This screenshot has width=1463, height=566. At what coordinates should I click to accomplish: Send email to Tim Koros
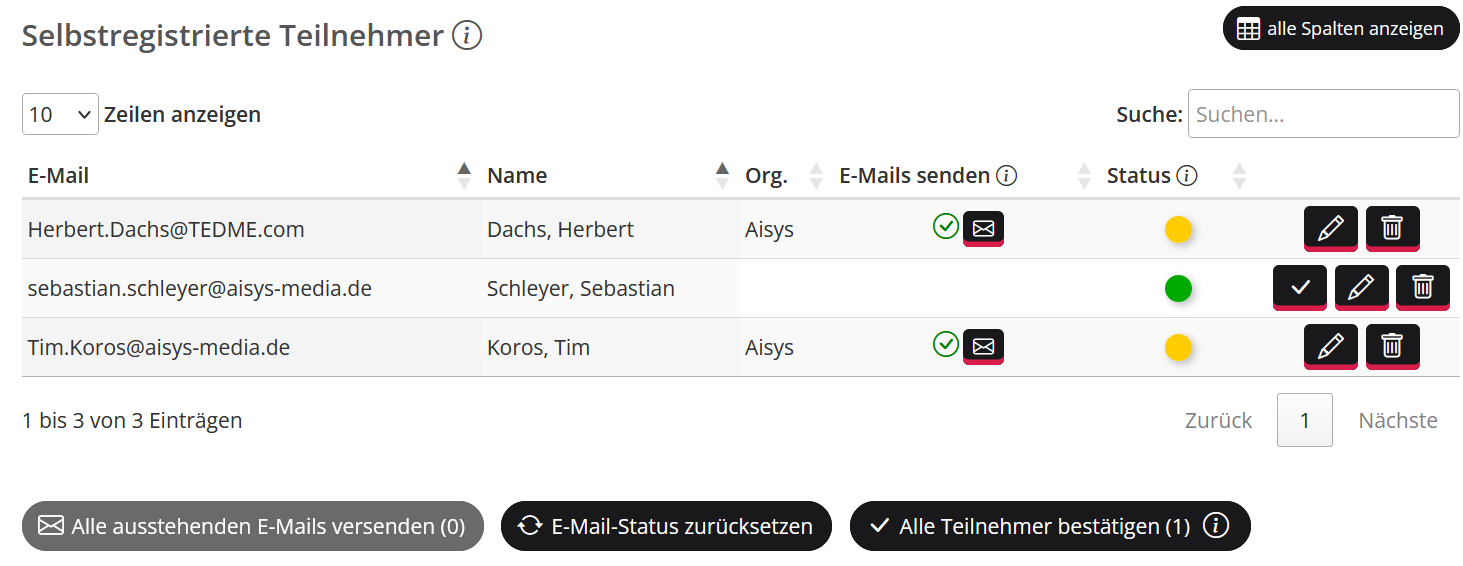(983, 347)
